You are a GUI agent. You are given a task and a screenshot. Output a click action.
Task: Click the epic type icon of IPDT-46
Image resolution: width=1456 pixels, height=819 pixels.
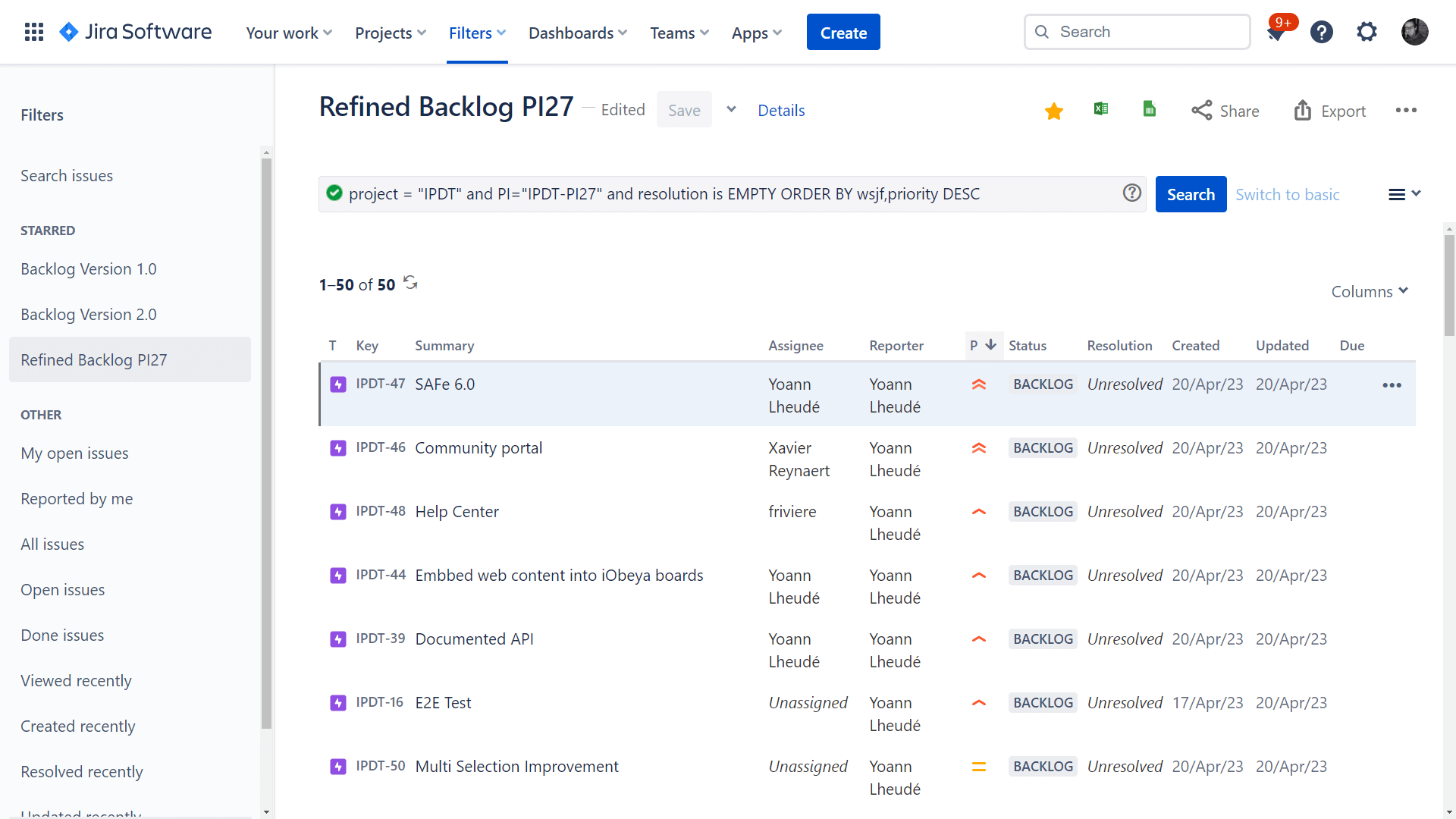[338, 448]
